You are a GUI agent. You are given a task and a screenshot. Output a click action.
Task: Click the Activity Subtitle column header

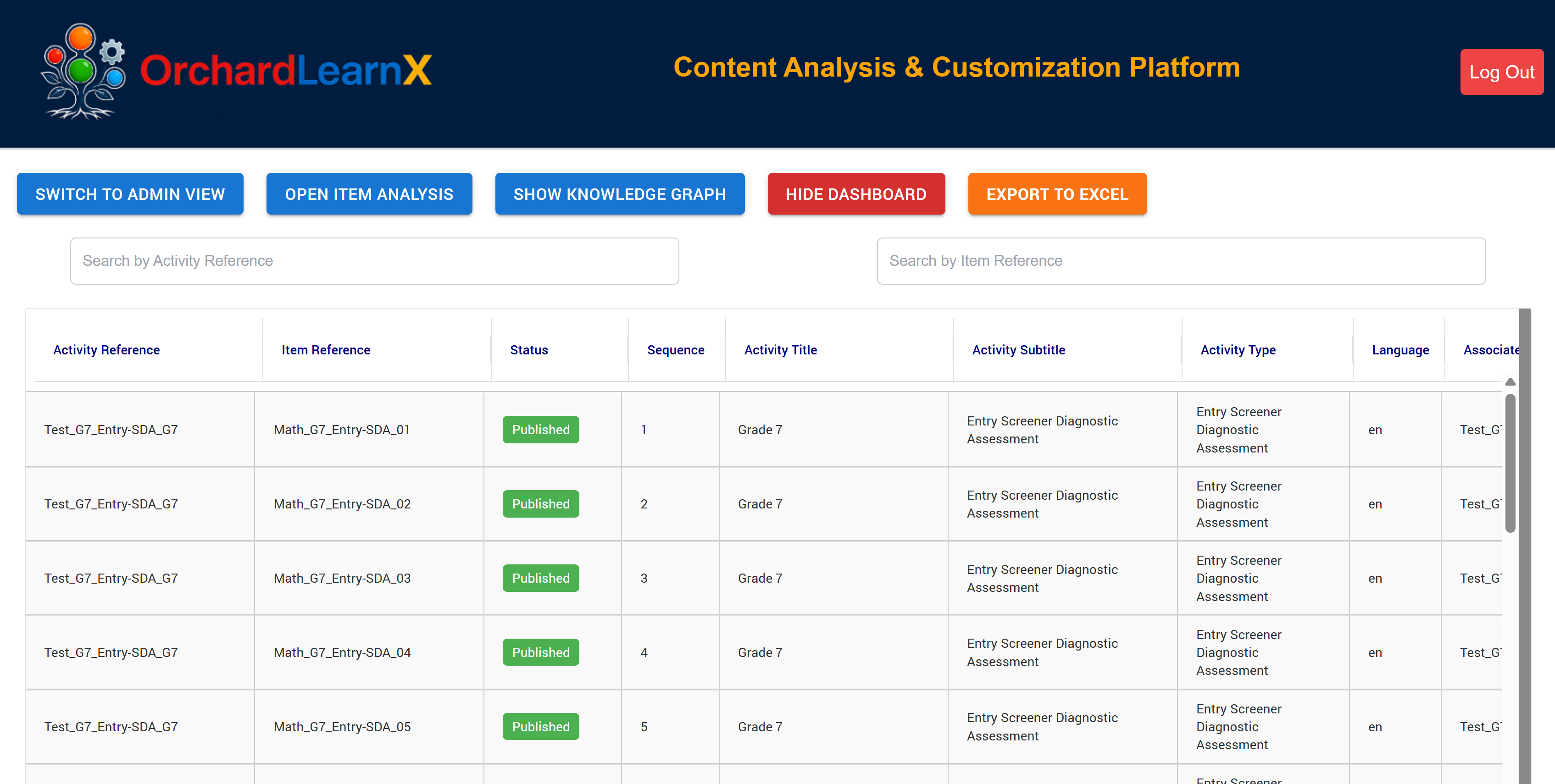pyautogui.click(x=1018, y=349)
